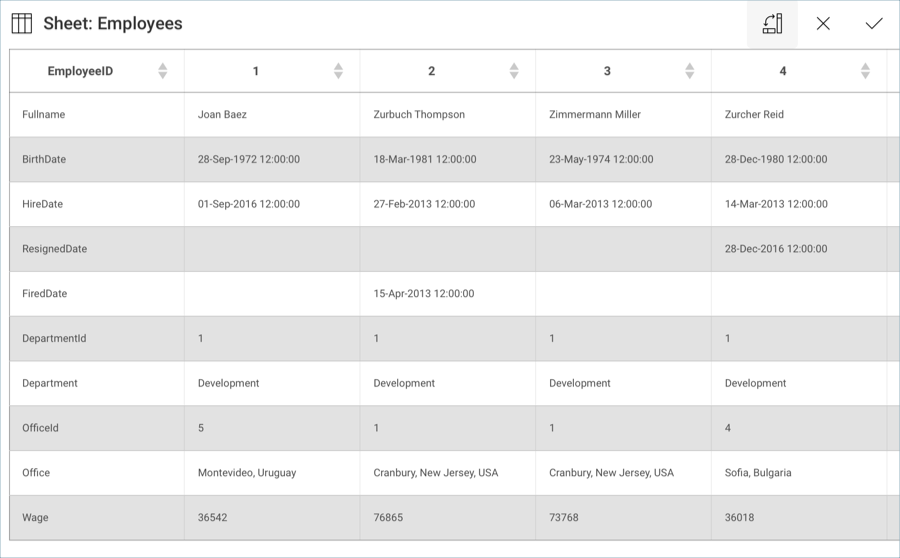
Task: Click the HireDate row label
Action: (x=43, y=204)
